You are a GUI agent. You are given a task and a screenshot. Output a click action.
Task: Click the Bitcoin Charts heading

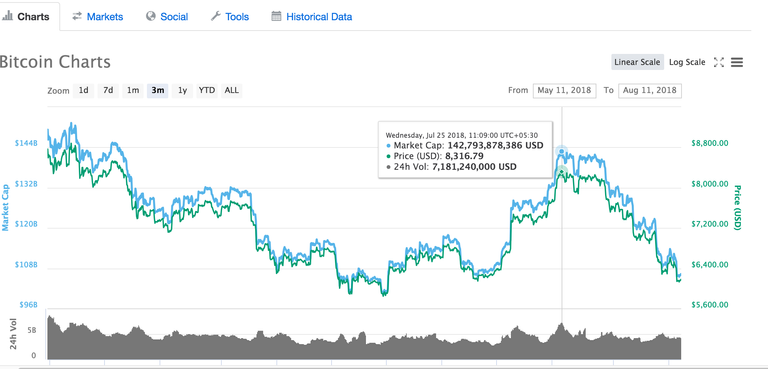click(x=55, y=62)
